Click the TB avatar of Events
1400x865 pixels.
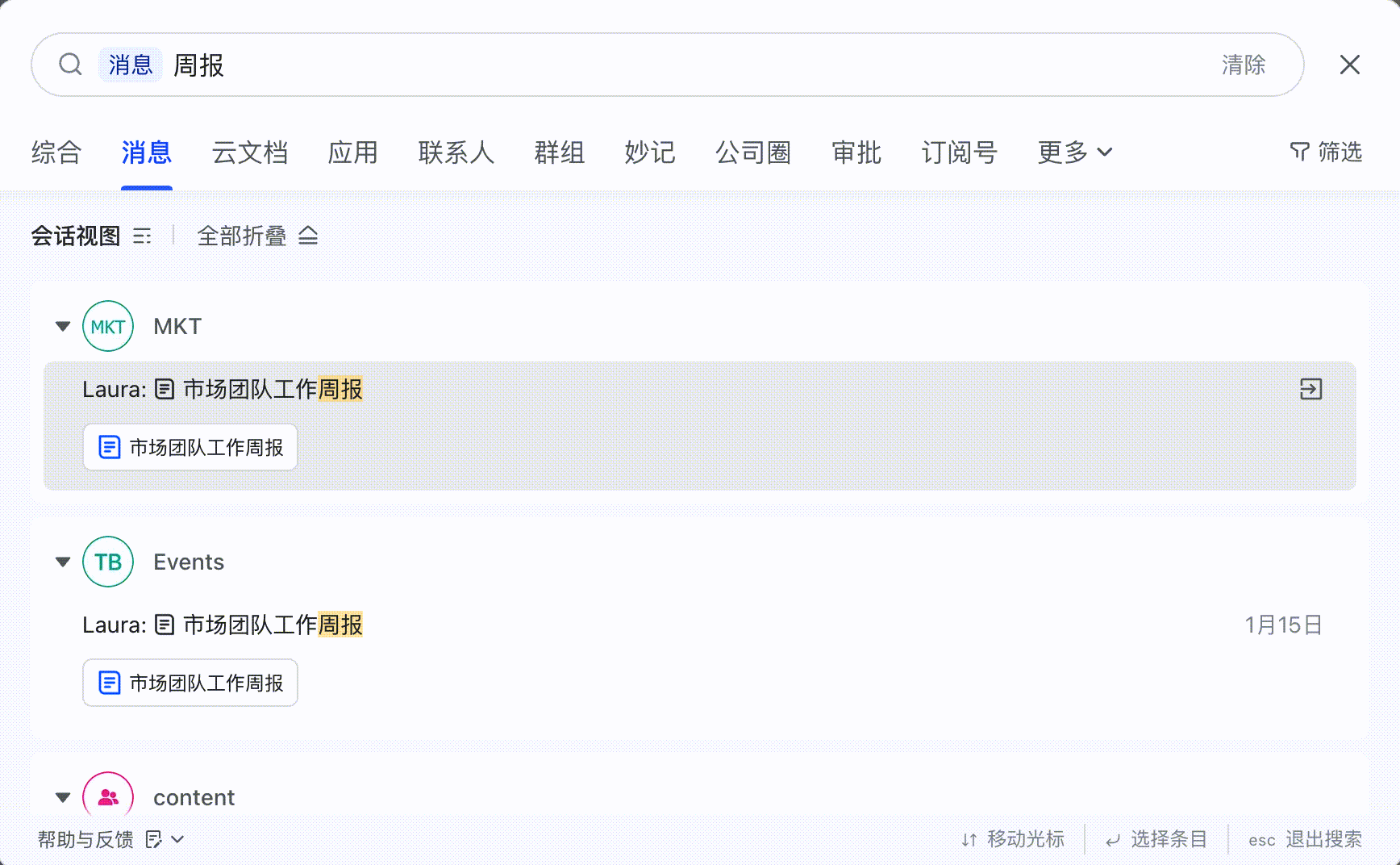click(x=108, y=562)
